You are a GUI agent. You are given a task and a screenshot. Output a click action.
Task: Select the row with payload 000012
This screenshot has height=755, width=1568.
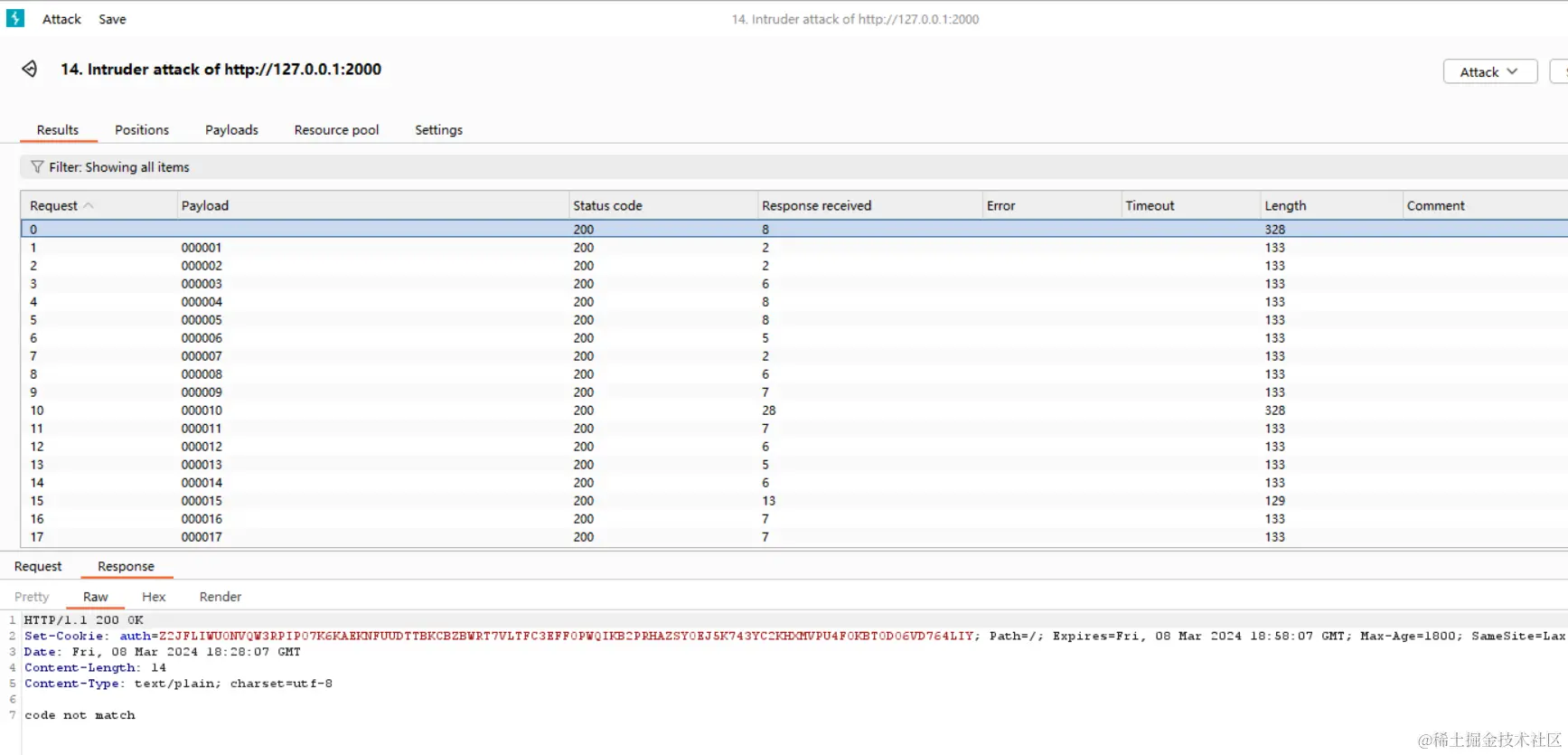(793, 447)
